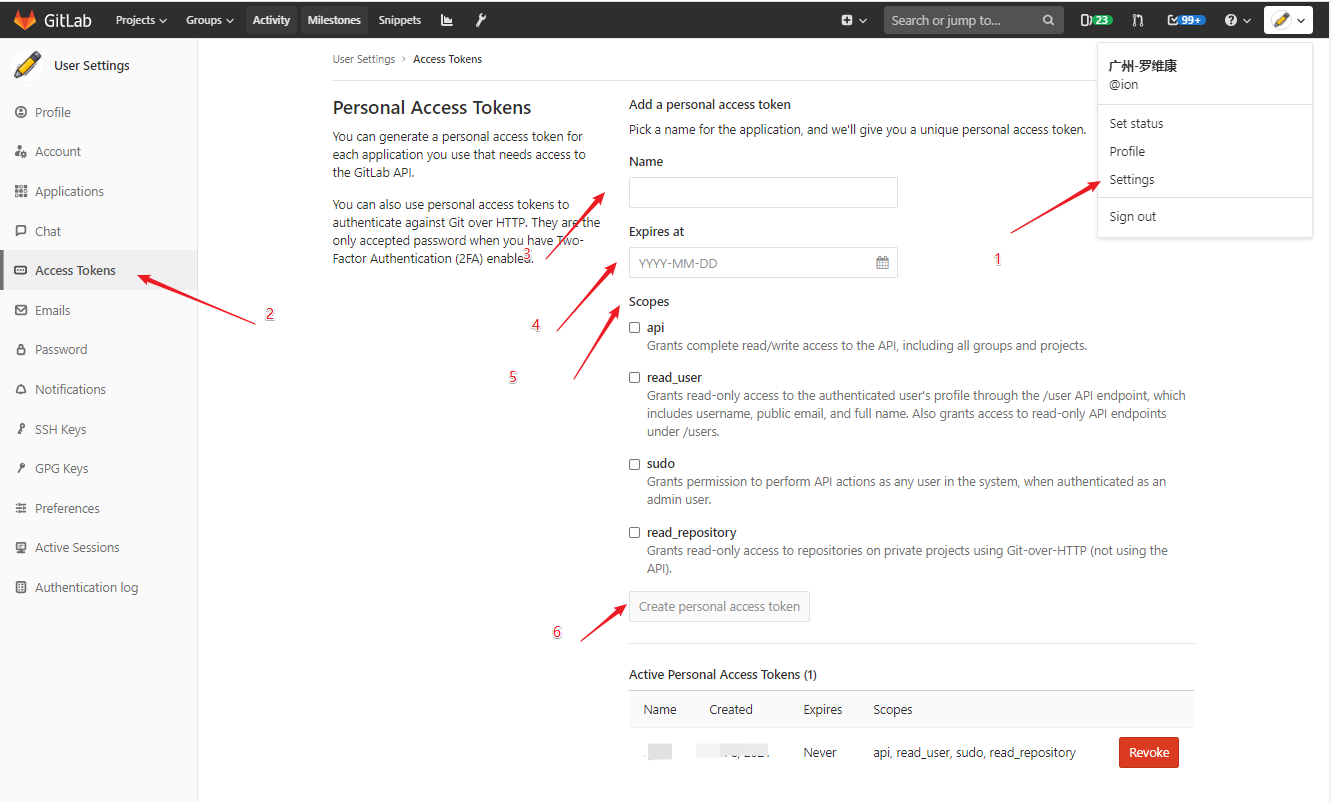Open issues counter showing 23

click(x=1096, y=20)
